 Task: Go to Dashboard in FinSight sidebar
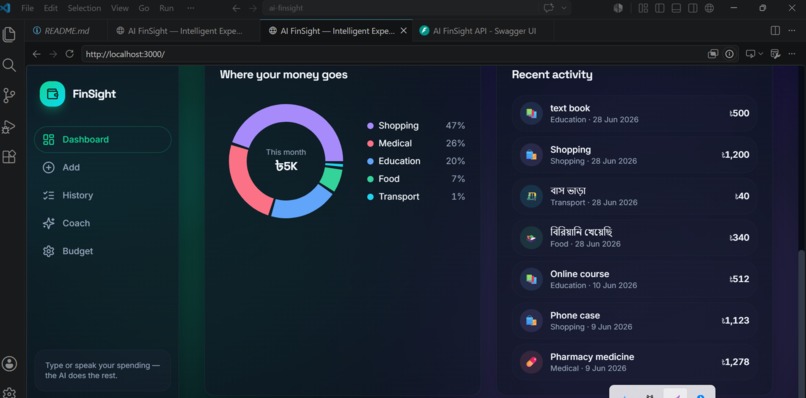103,139
